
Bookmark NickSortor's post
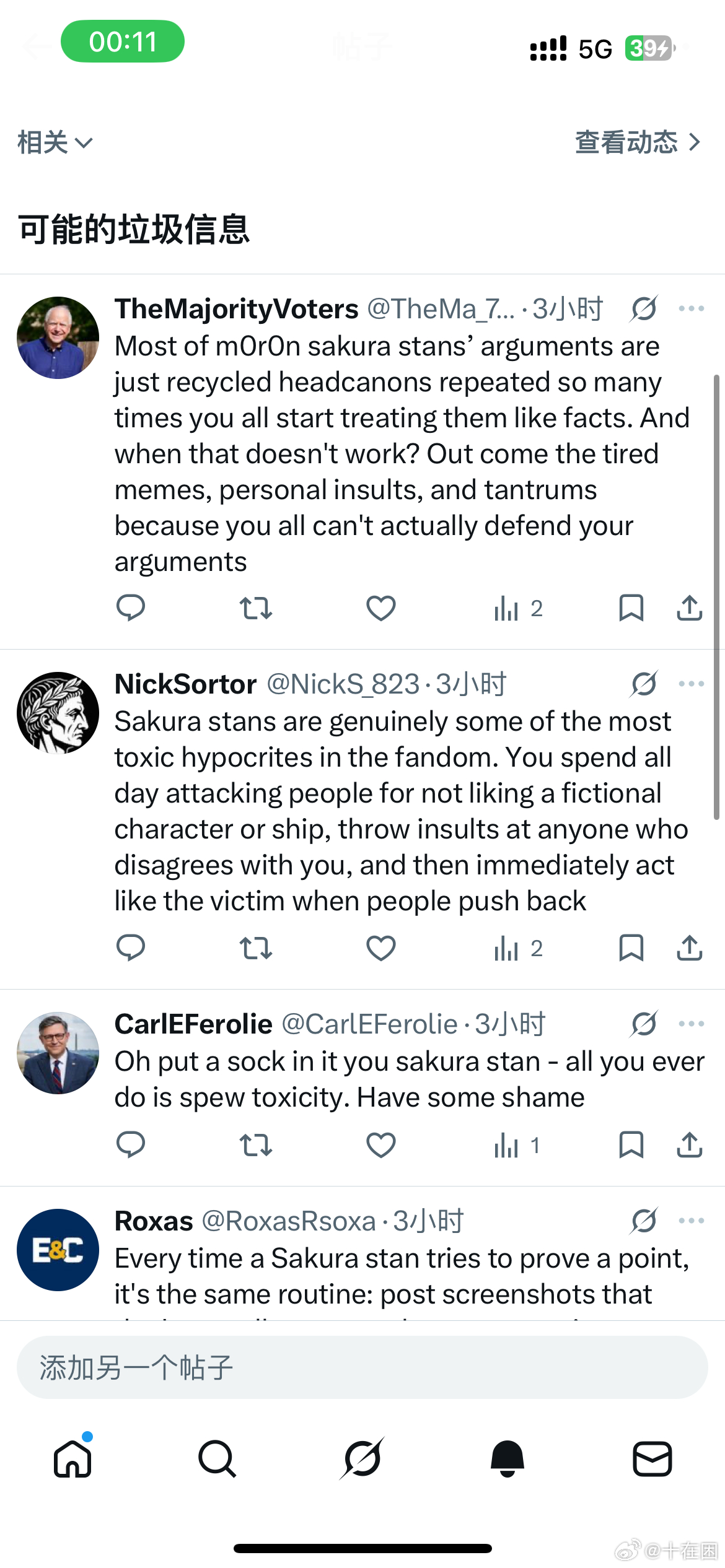tap(631, 947)
